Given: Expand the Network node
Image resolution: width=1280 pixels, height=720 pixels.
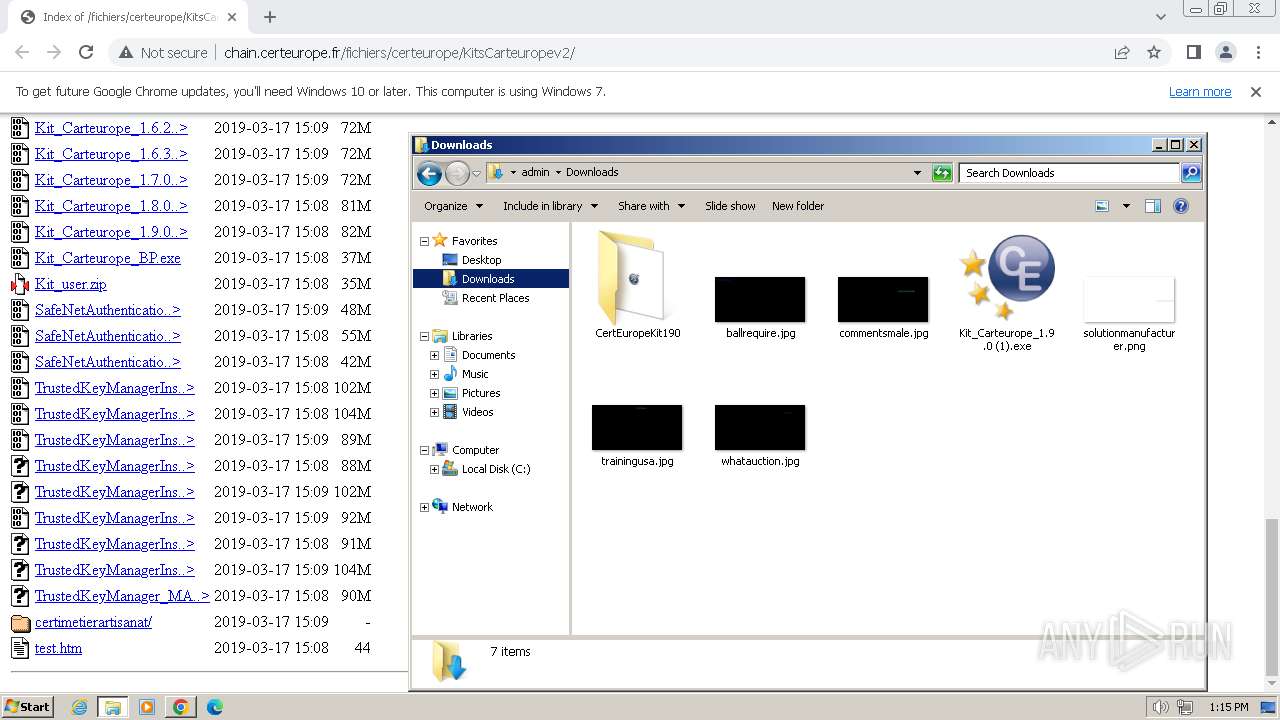Looking at the screenshot, I should [424, 507].
